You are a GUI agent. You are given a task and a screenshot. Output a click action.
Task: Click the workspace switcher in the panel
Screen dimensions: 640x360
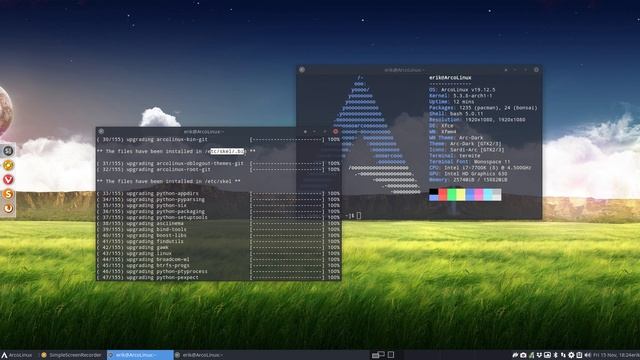[x=378, y=355]
